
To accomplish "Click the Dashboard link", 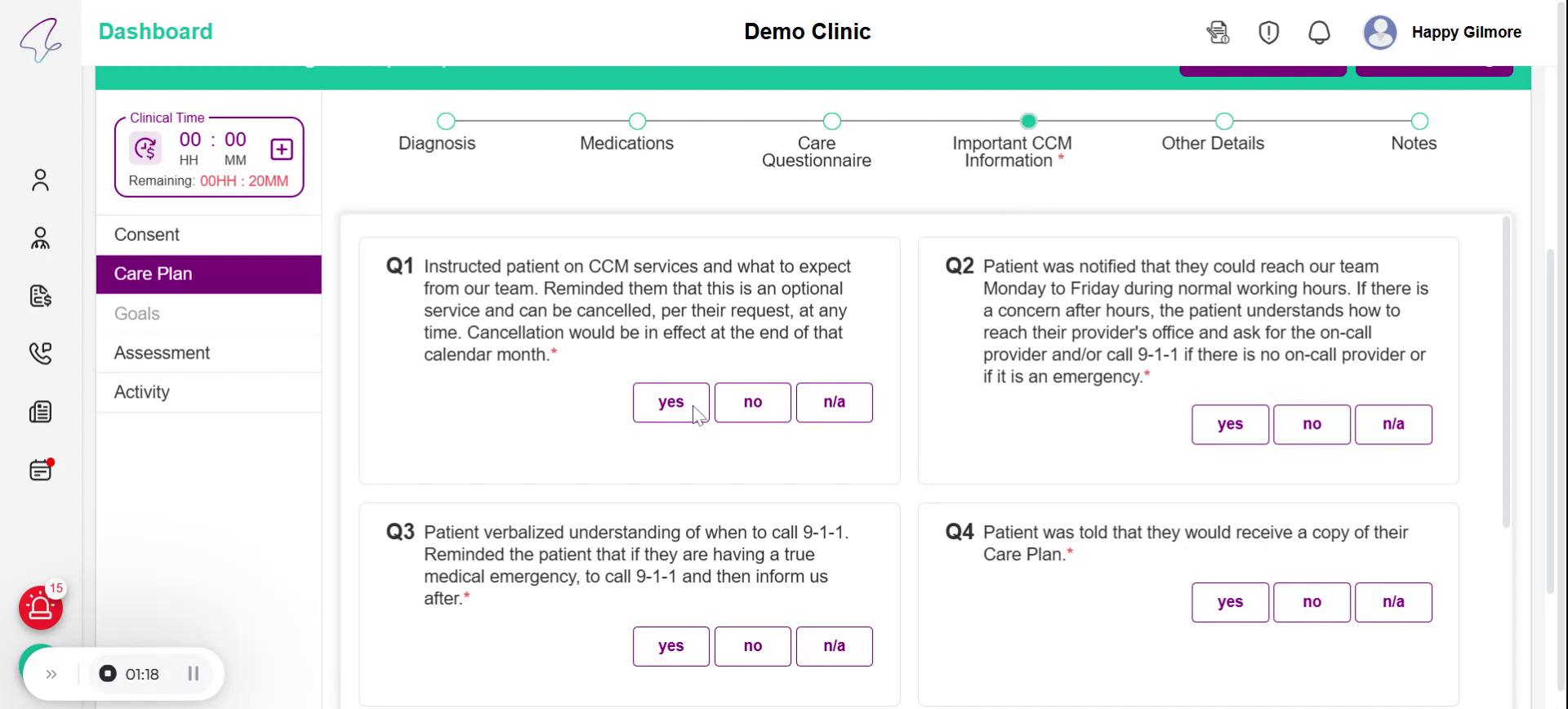I will tap(155, 32).
